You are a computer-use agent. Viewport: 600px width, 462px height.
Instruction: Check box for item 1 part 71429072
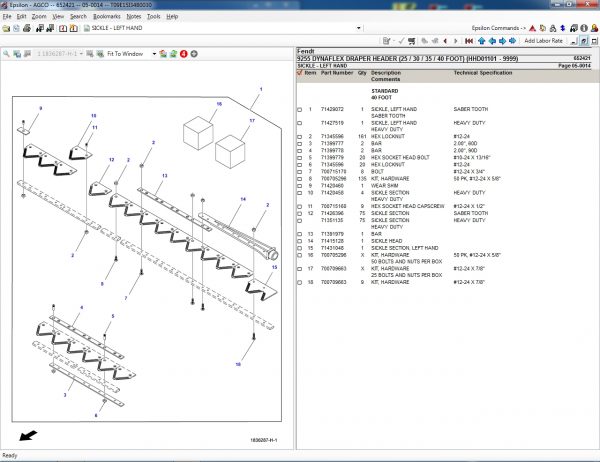pos(300,110)
